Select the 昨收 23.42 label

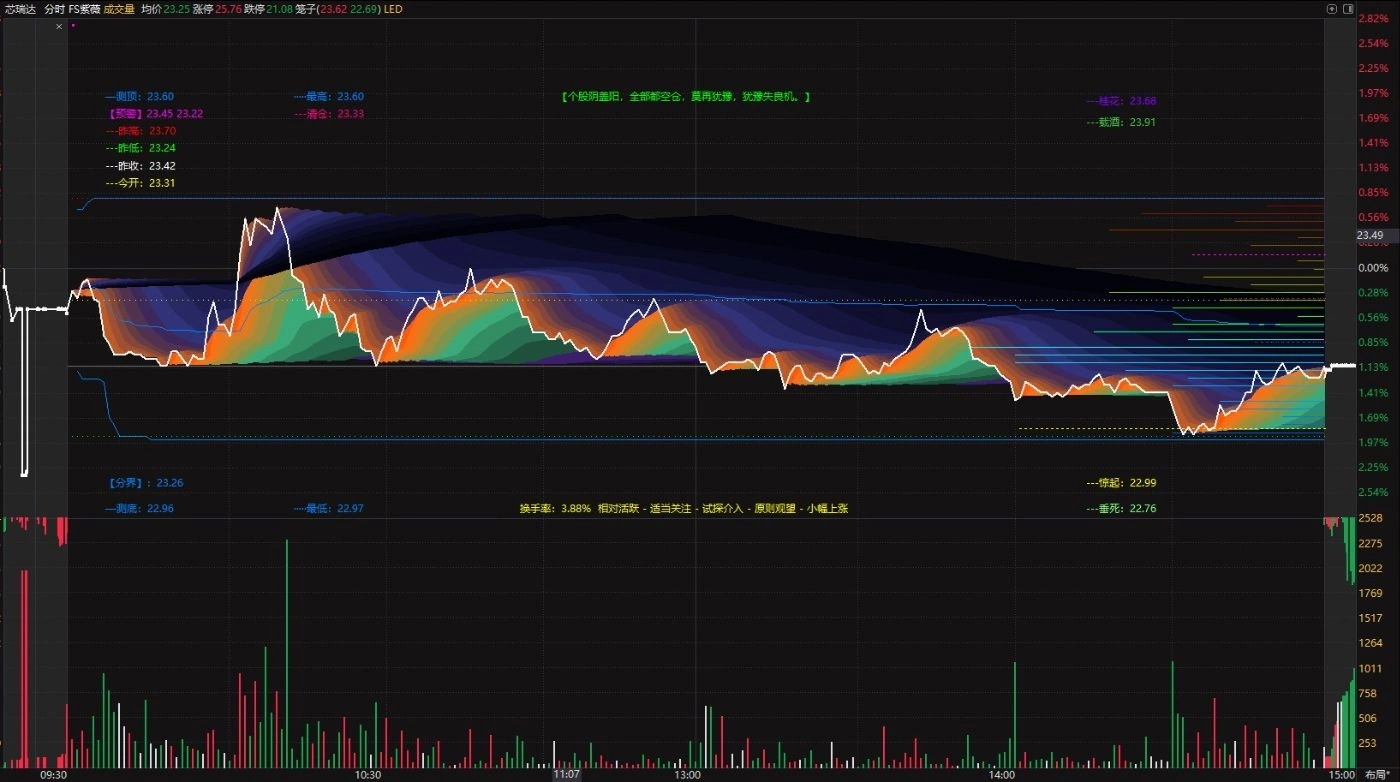point(141,166)
